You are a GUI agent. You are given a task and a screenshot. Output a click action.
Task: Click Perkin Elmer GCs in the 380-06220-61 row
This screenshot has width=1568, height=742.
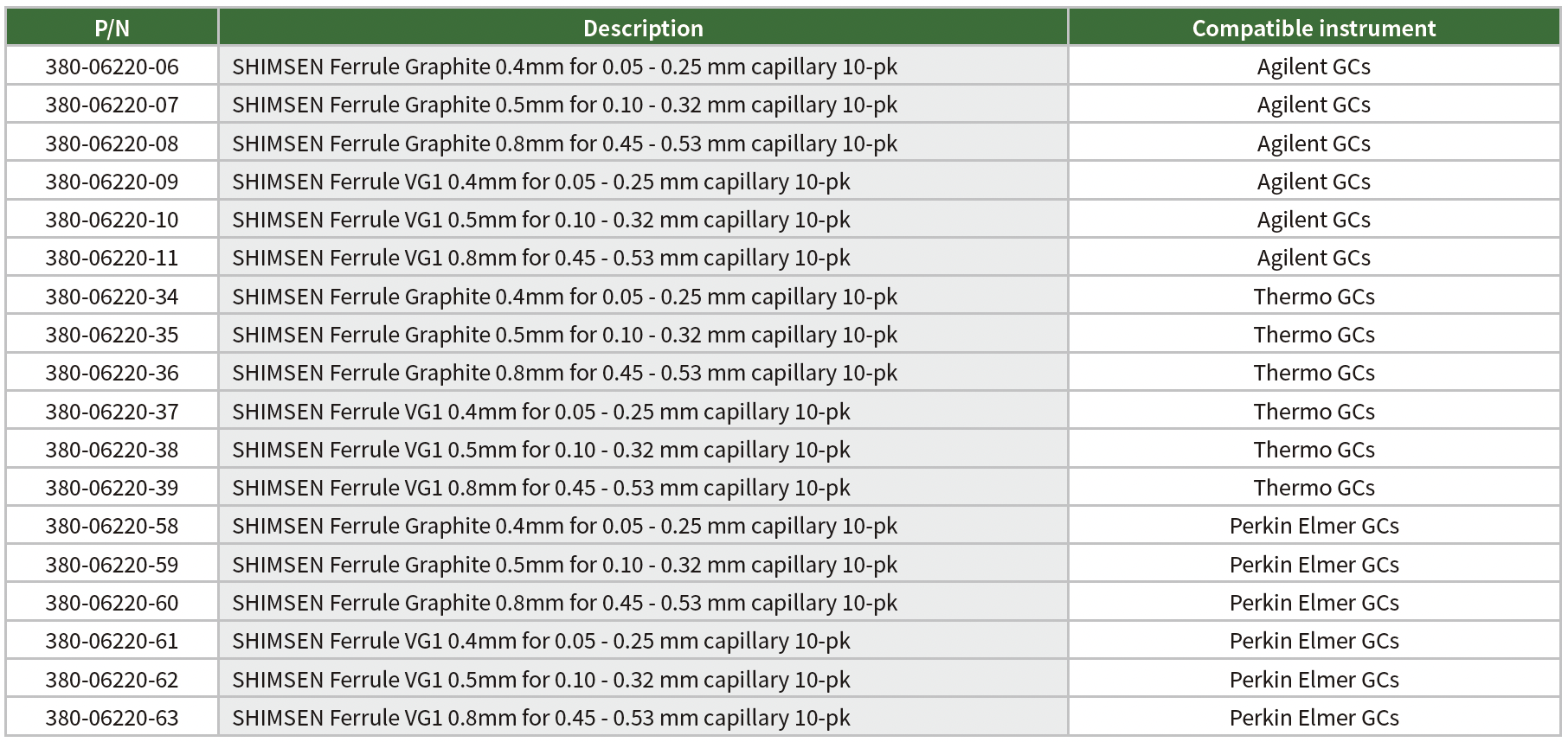(1314, 641)
